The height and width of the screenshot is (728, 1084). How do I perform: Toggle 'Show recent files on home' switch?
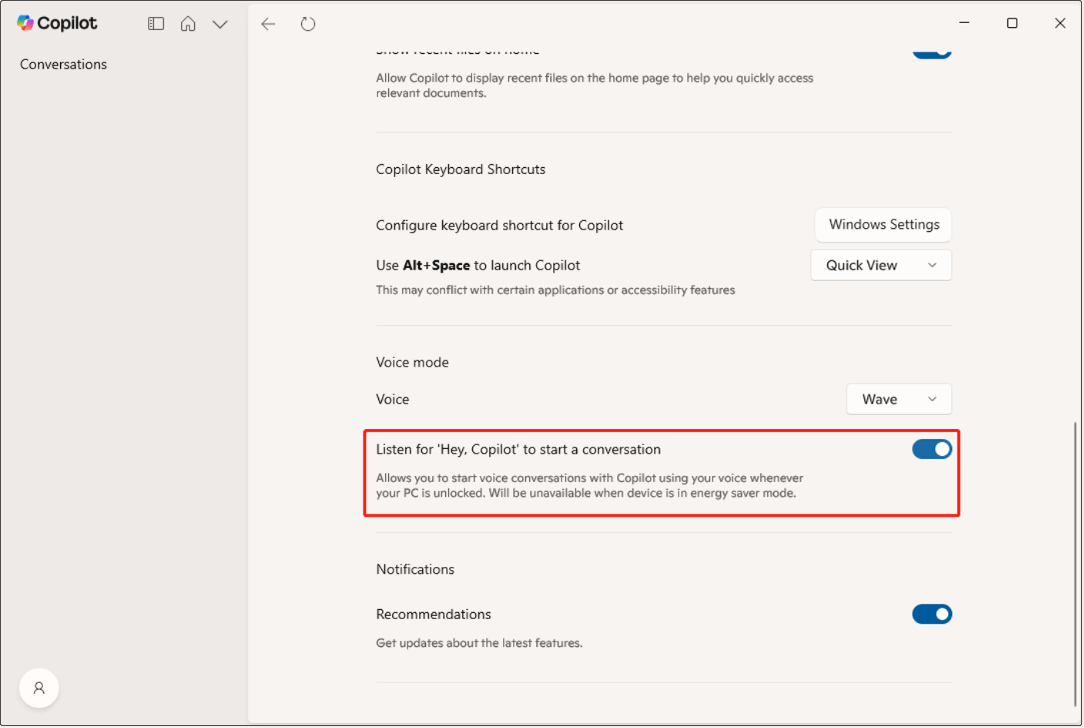(x=931, y=48)
